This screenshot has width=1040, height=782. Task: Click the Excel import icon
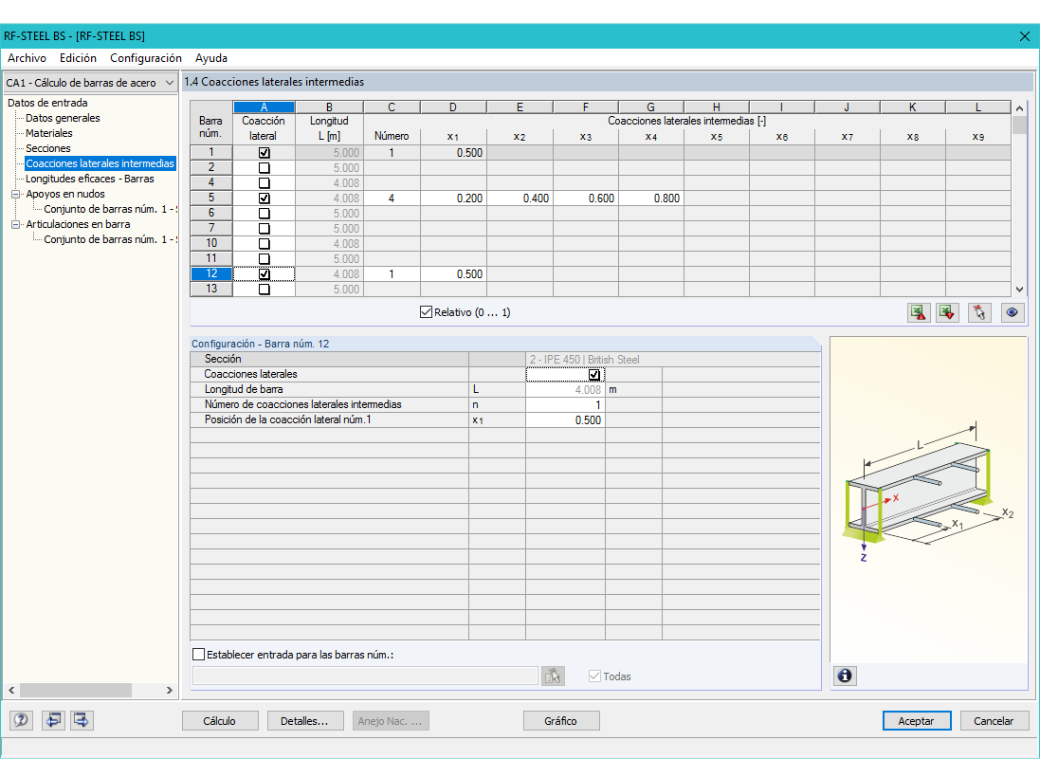(948, 312)
